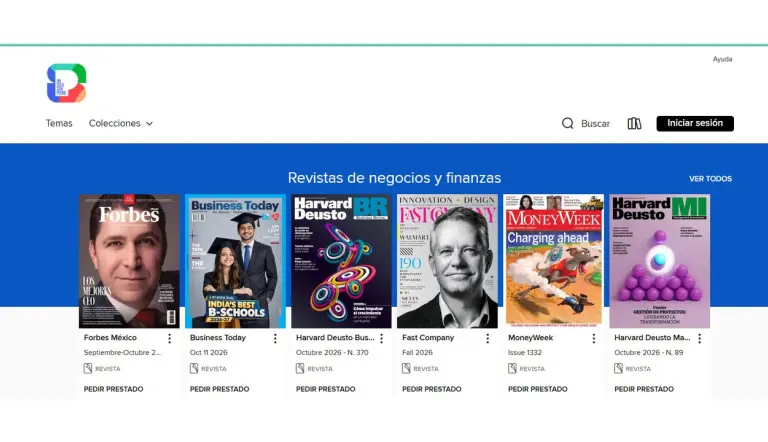Open the Fast Company cover thumbnail
The width and height of the screenshot is (768, 442).
[447, 261]
